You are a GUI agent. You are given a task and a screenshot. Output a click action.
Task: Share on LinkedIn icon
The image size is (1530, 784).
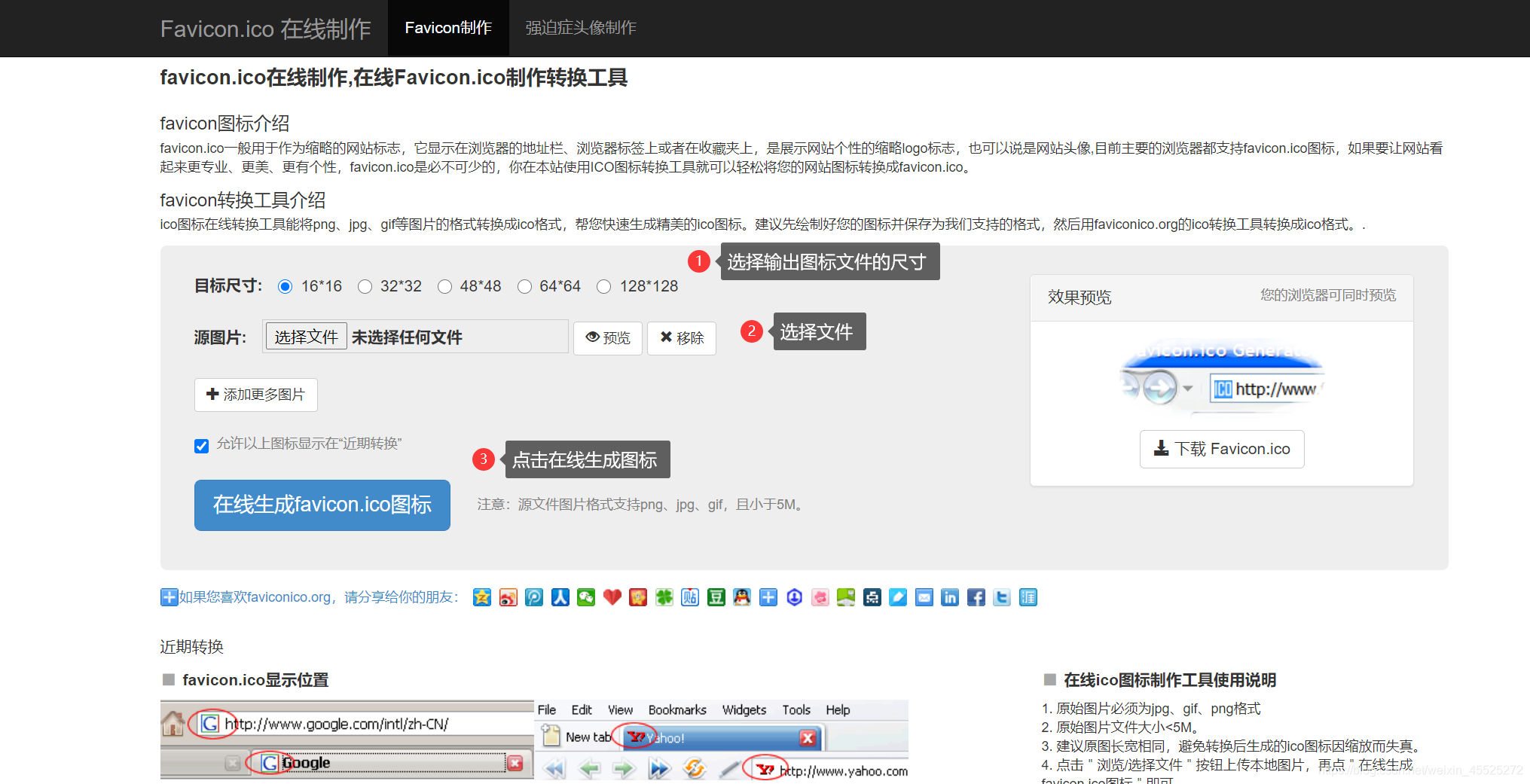point(950,597)
